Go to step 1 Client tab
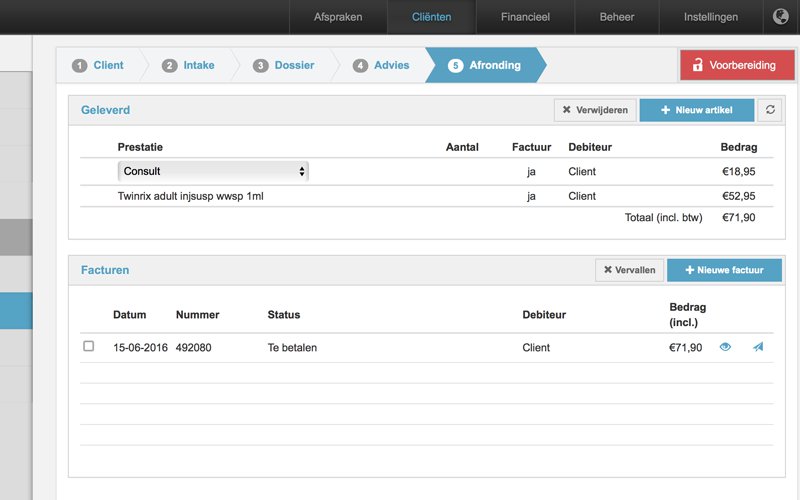 tap(98, 65)
